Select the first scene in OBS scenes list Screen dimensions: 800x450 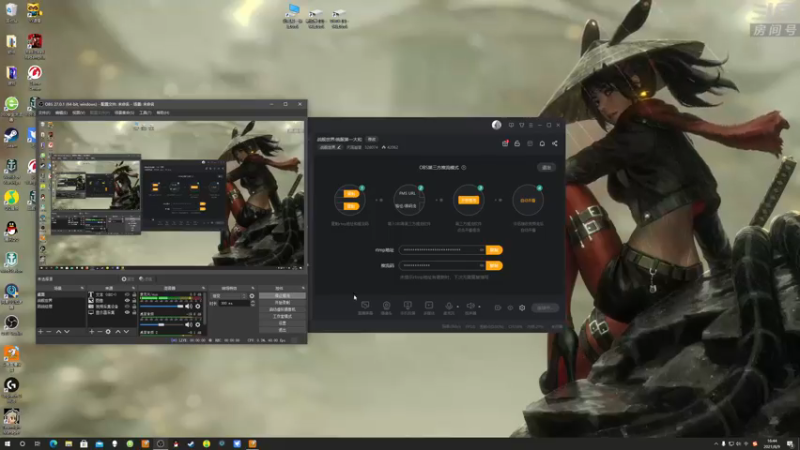61,295
